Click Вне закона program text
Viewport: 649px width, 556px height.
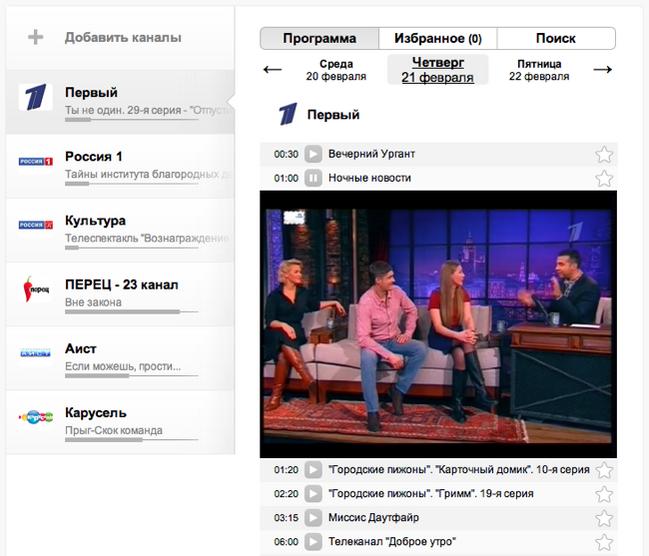point(93,302)
